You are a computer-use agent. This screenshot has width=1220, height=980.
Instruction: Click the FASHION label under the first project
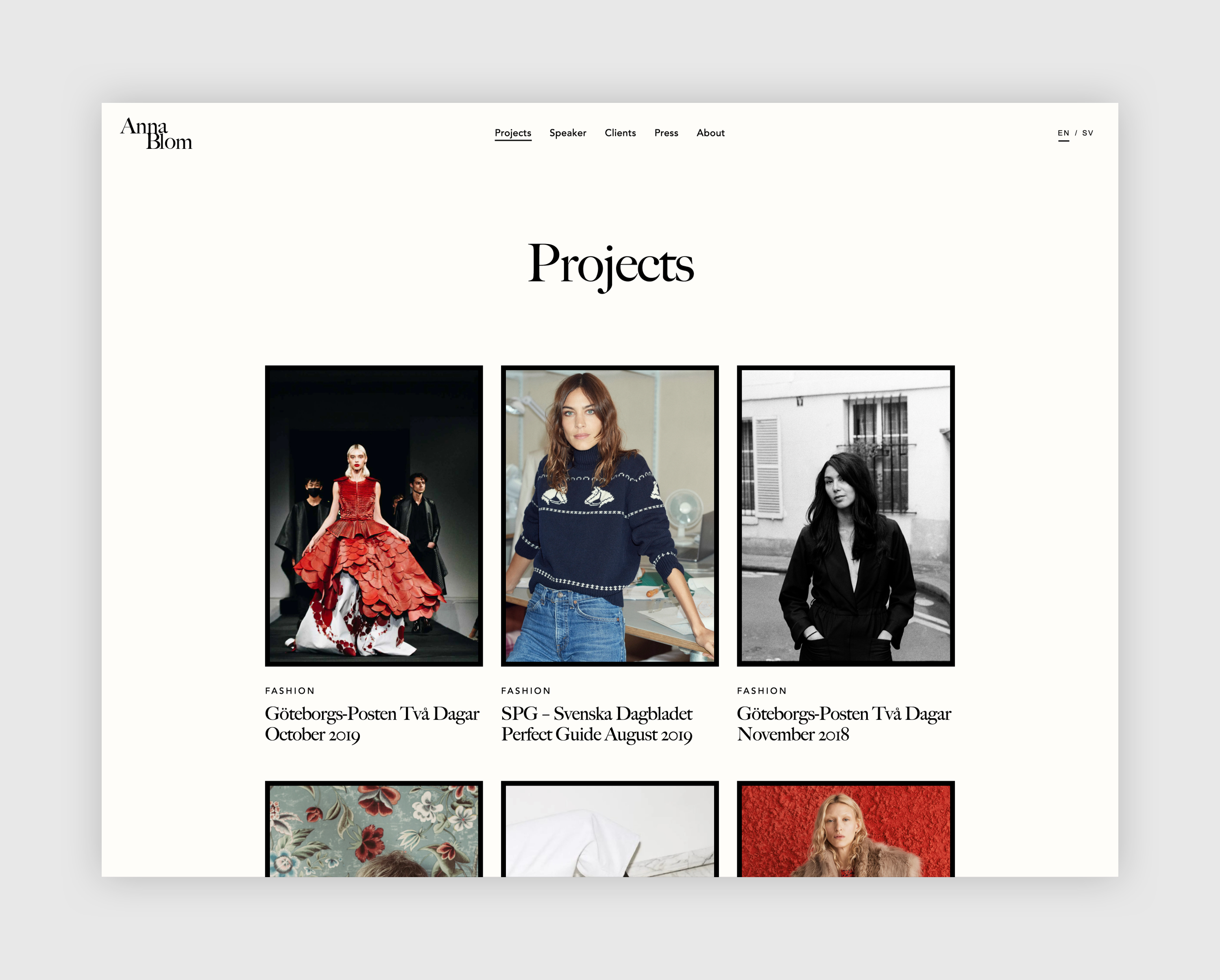[289, 690]
